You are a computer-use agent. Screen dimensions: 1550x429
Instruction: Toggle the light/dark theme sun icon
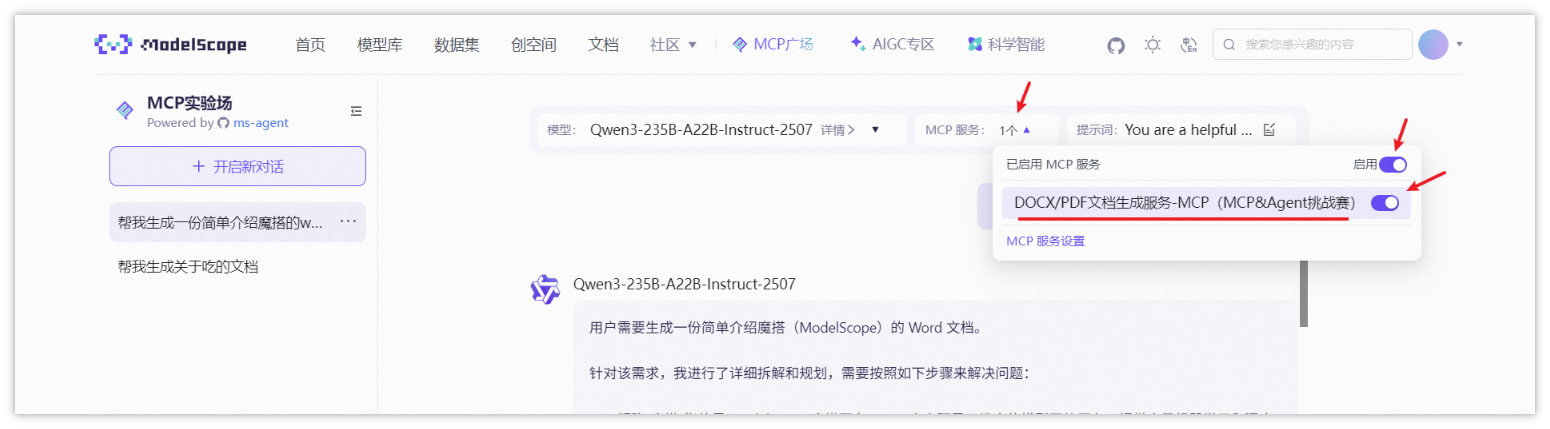pyautogui.click(x=1153, y=45)
